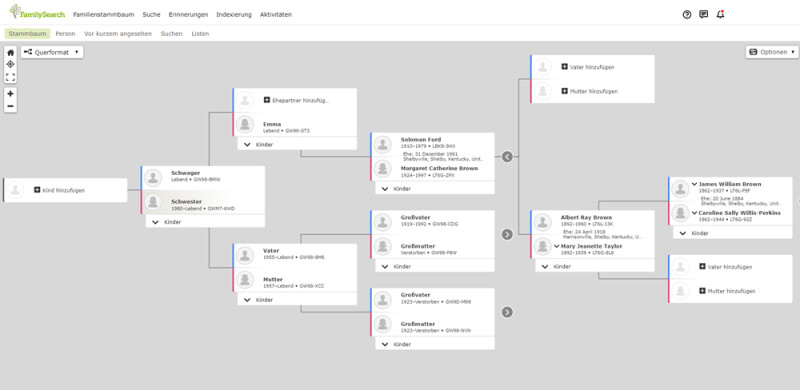Open the Erinnerungen menu
The height and width of the screenshot is (390, 800).
tap(188, 15)
